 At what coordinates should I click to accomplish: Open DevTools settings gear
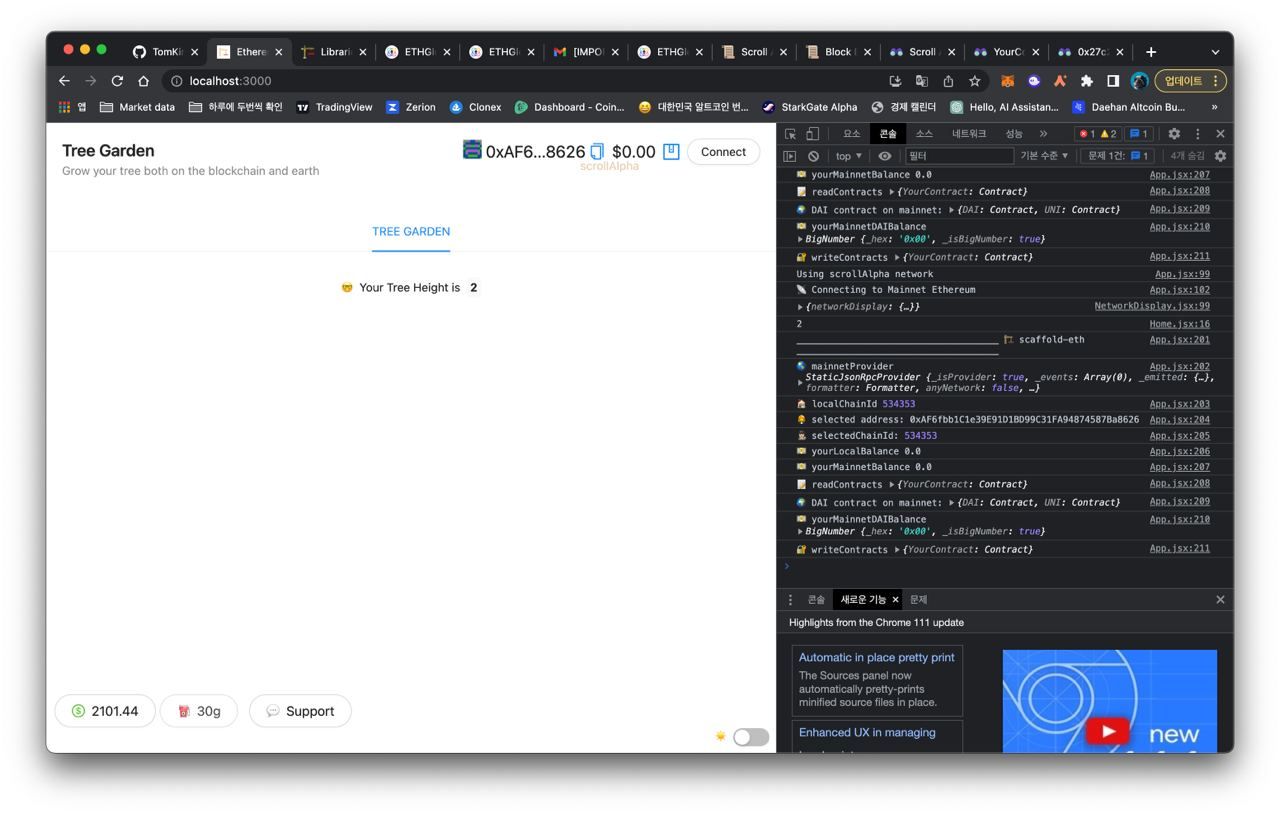[x=1174, y=133]
